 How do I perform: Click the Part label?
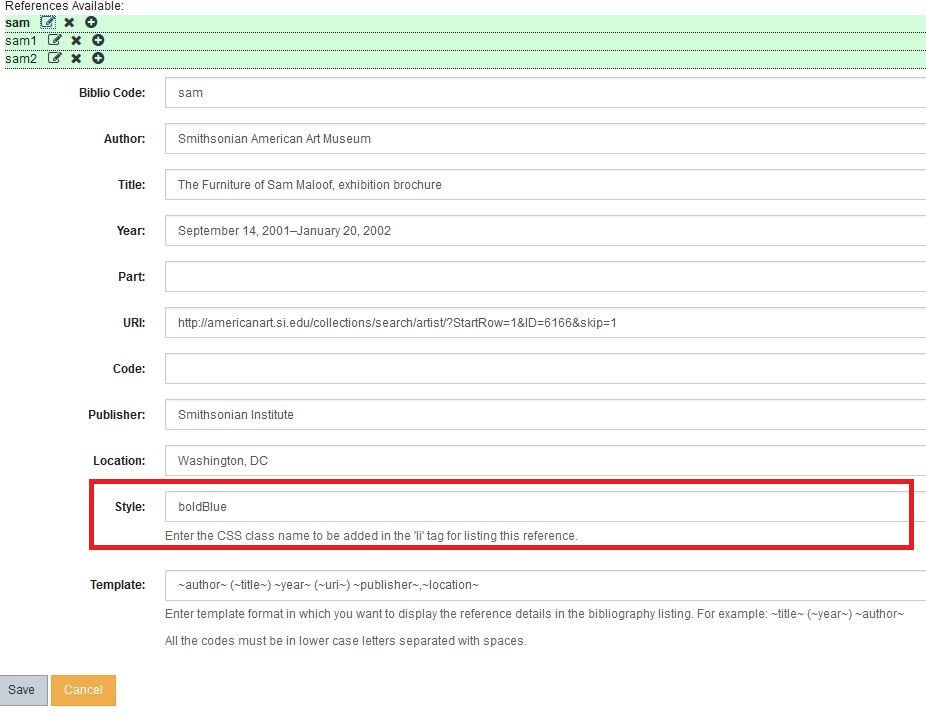(131, 277)
